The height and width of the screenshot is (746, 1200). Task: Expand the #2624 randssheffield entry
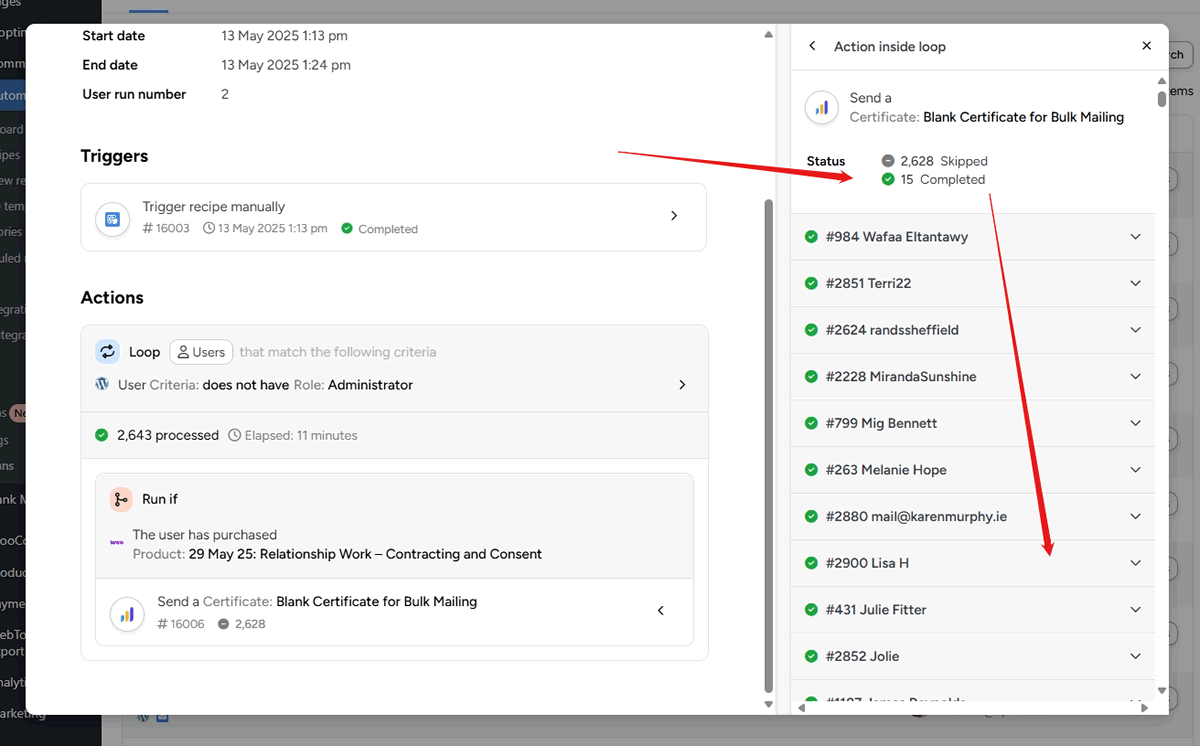[x=1135, y=330]
